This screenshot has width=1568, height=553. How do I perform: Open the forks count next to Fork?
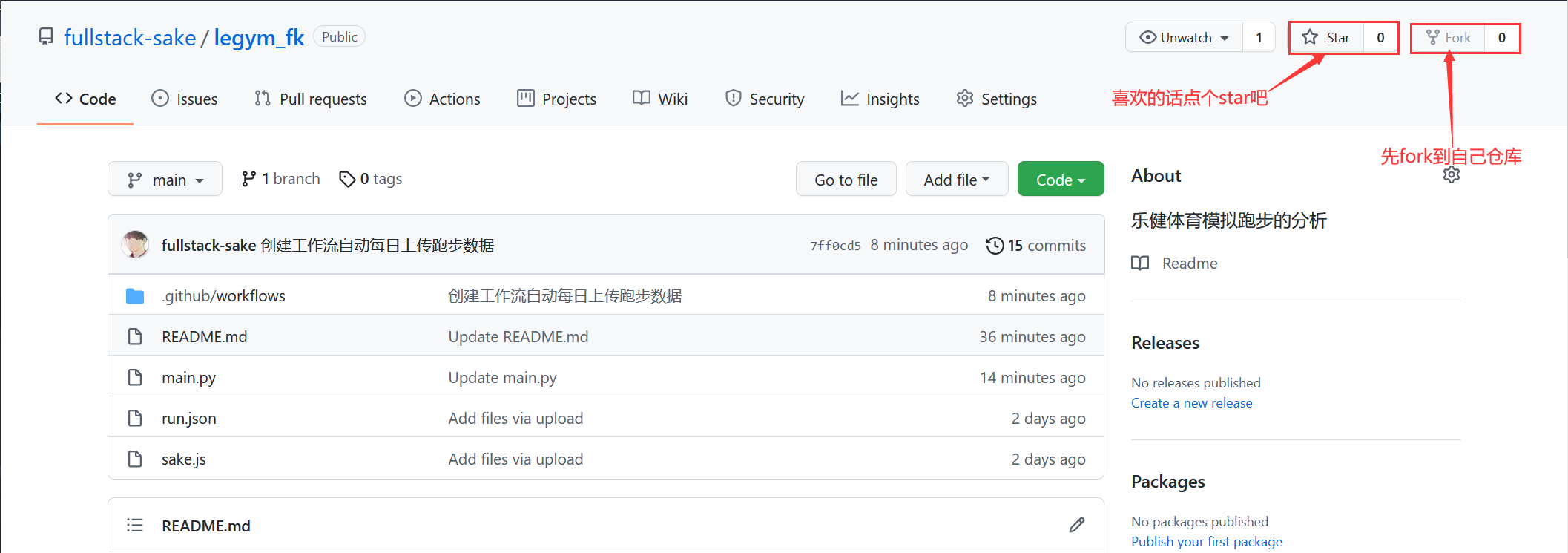[x=1502, y=37]
